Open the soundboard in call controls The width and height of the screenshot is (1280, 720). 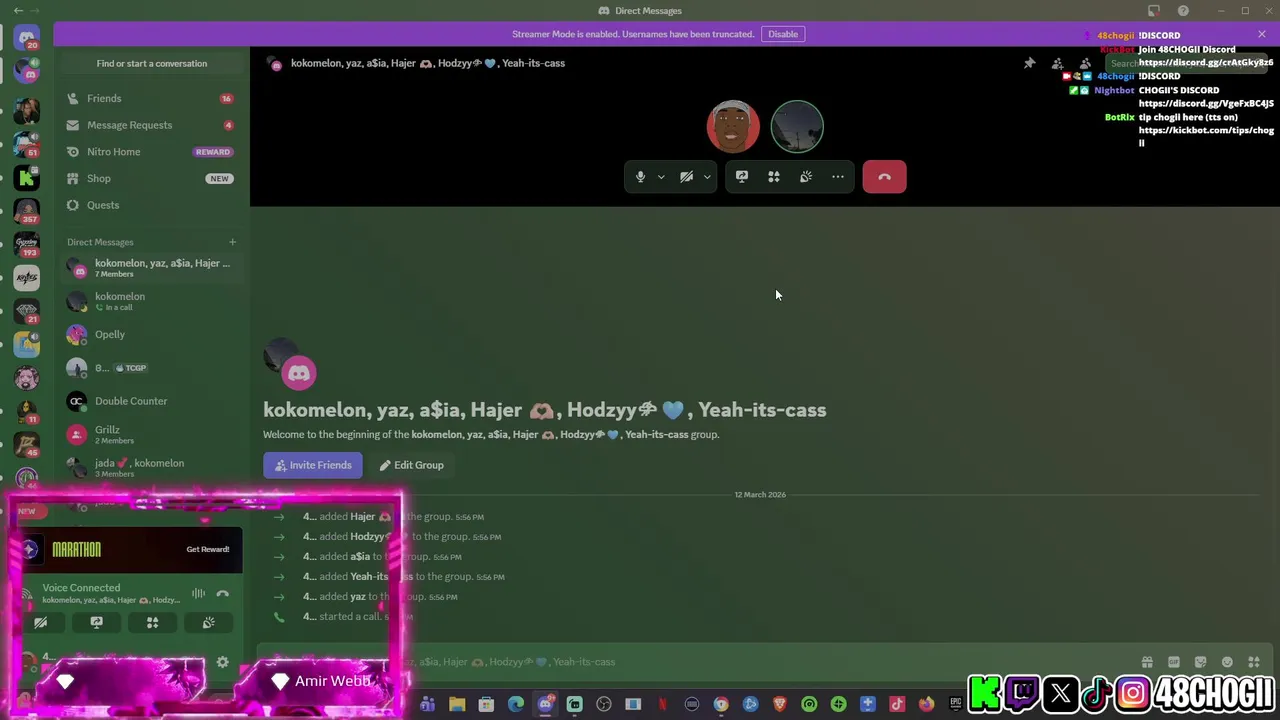click(x=806, y=177)
